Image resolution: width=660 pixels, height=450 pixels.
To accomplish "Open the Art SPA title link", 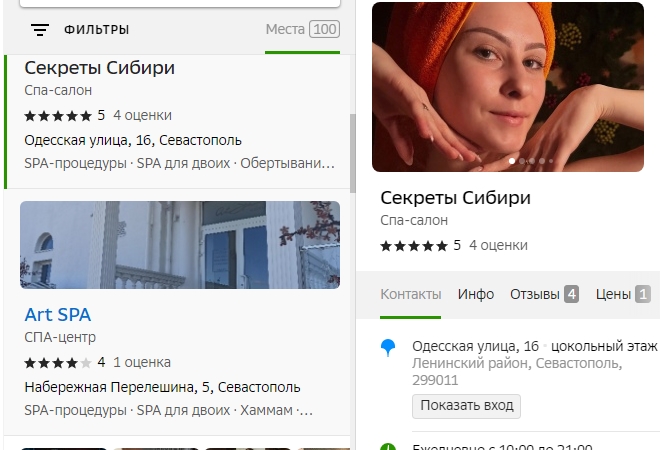I will pyautogui.click(x=57, y=315).
